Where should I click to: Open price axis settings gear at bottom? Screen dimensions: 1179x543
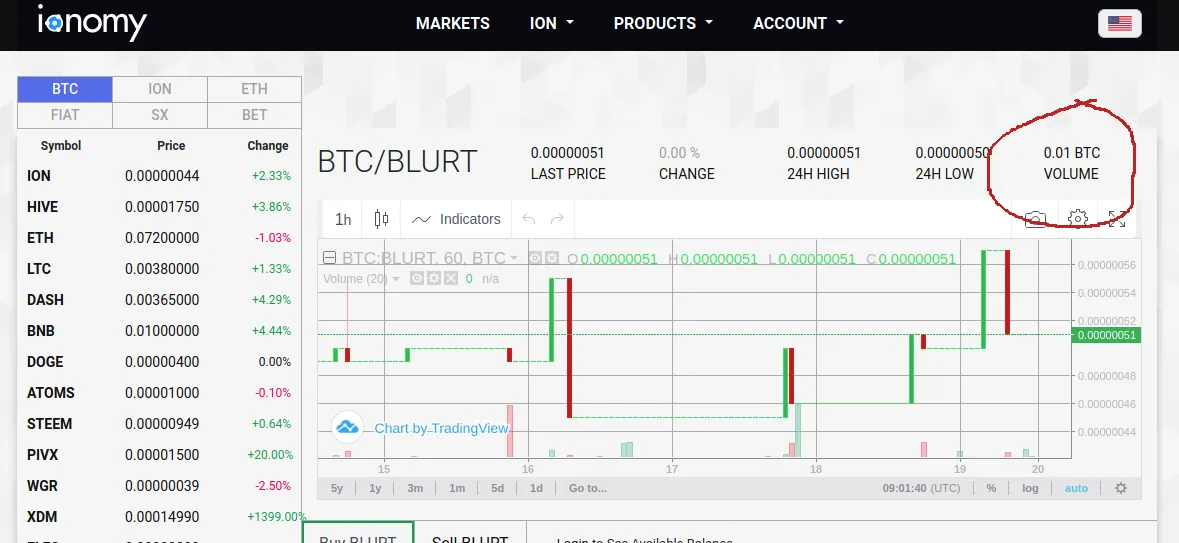point(1120,488)
